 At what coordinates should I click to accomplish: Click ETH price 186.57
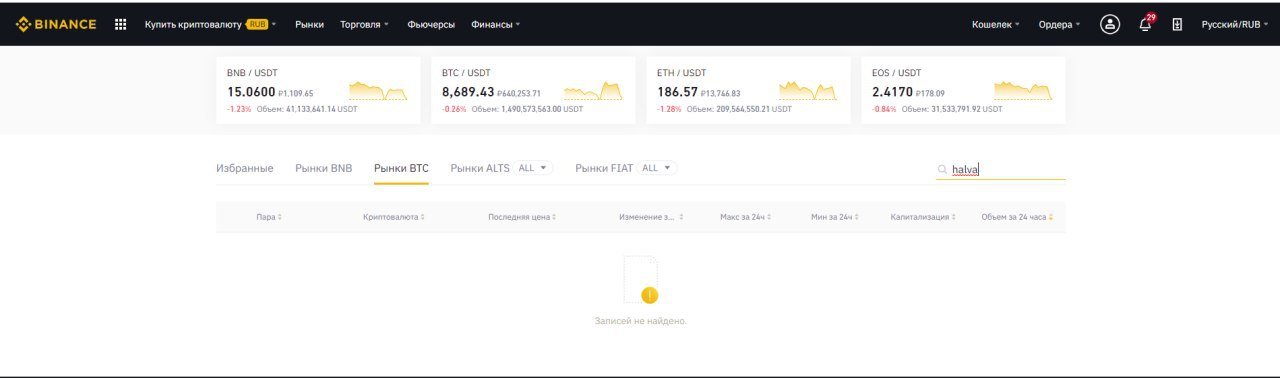coord(677,92)
